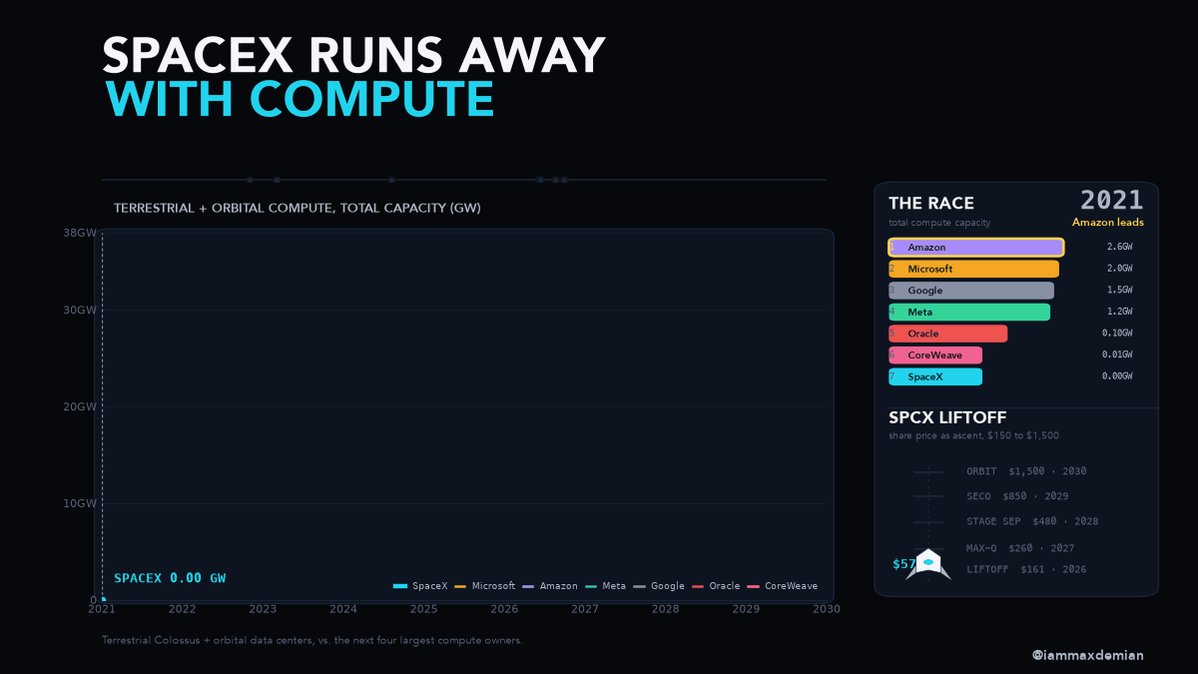Click the large 2021 year counter
Screen dimensions: 1198x674
[x=1112, y=200]
